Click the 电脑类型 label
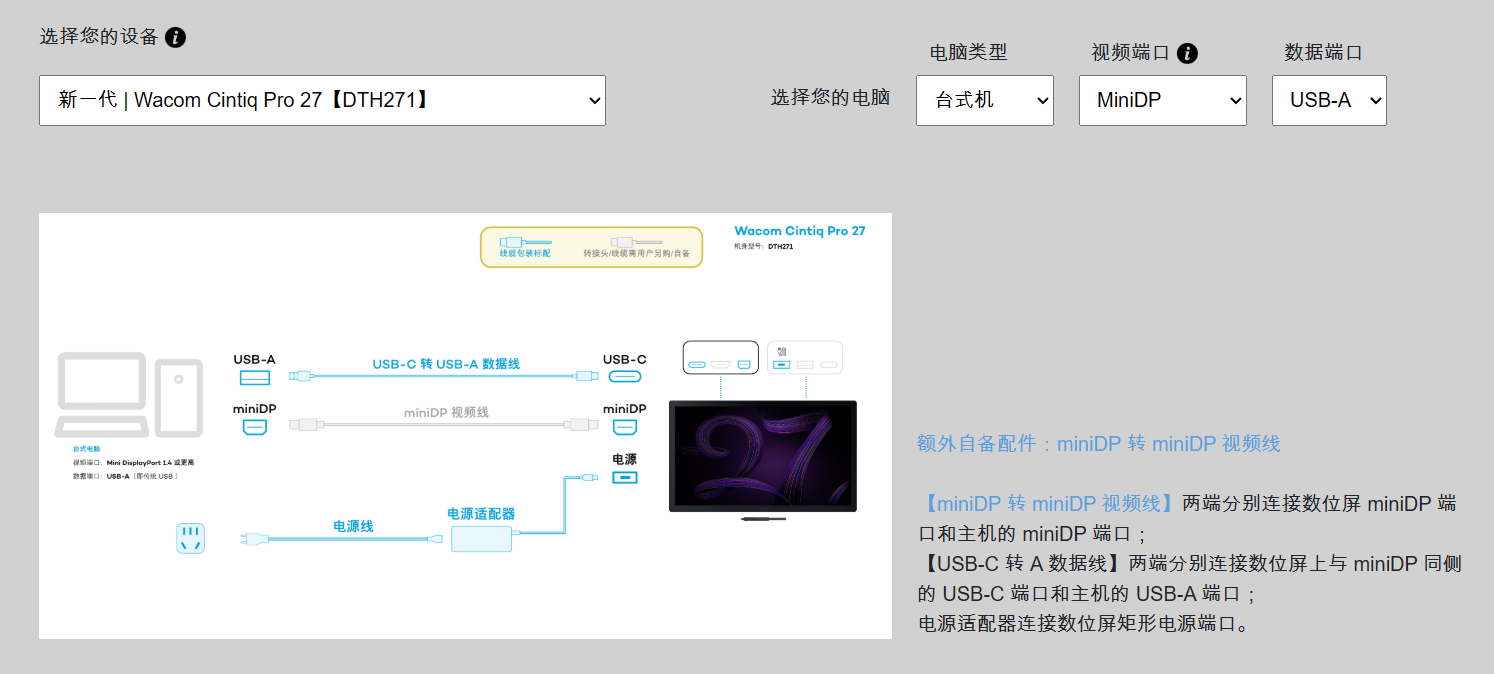 tap(968, 52)
